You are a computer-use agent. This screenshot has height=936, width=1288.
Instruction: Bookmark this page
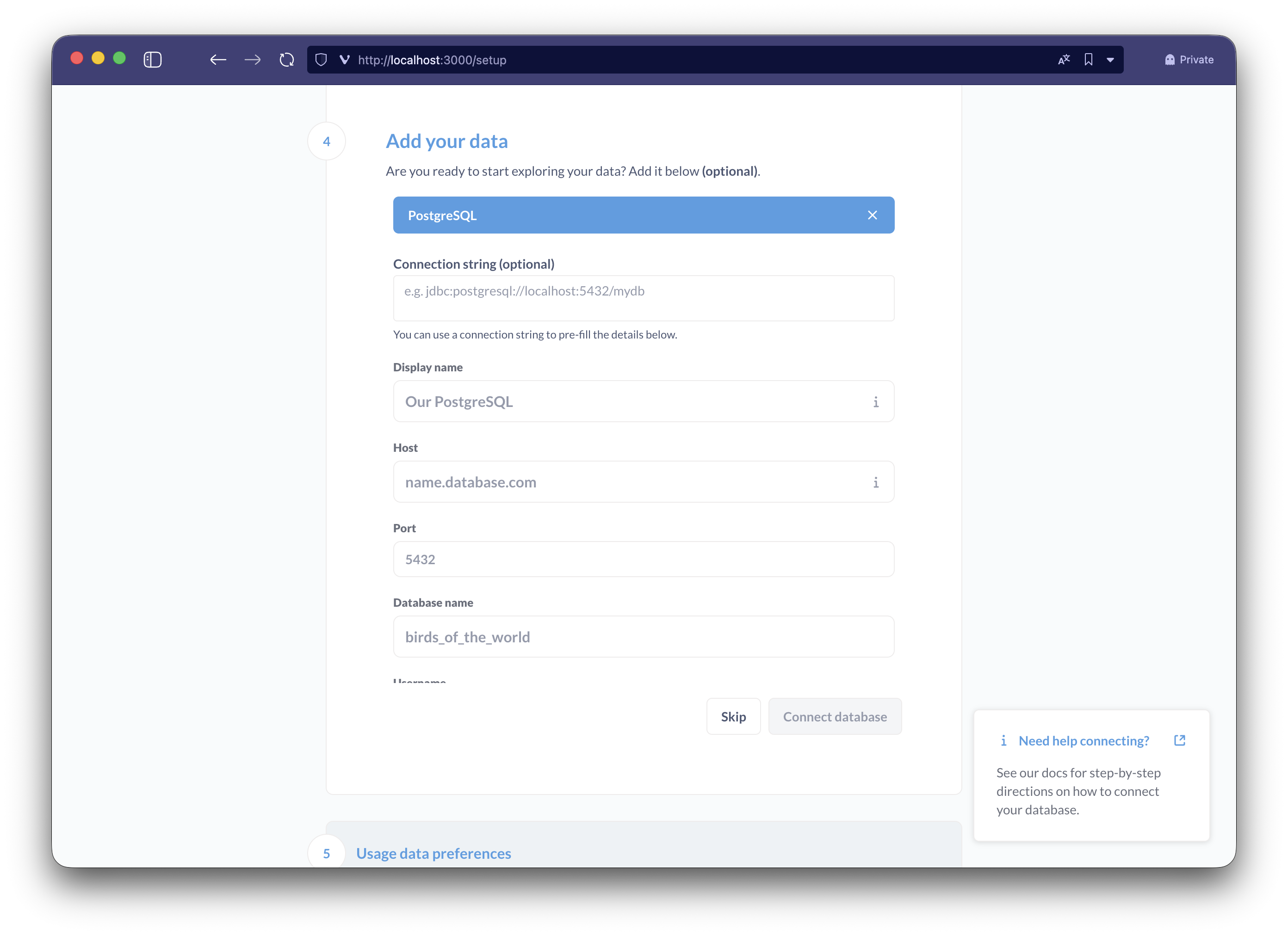pos(1088,60)
